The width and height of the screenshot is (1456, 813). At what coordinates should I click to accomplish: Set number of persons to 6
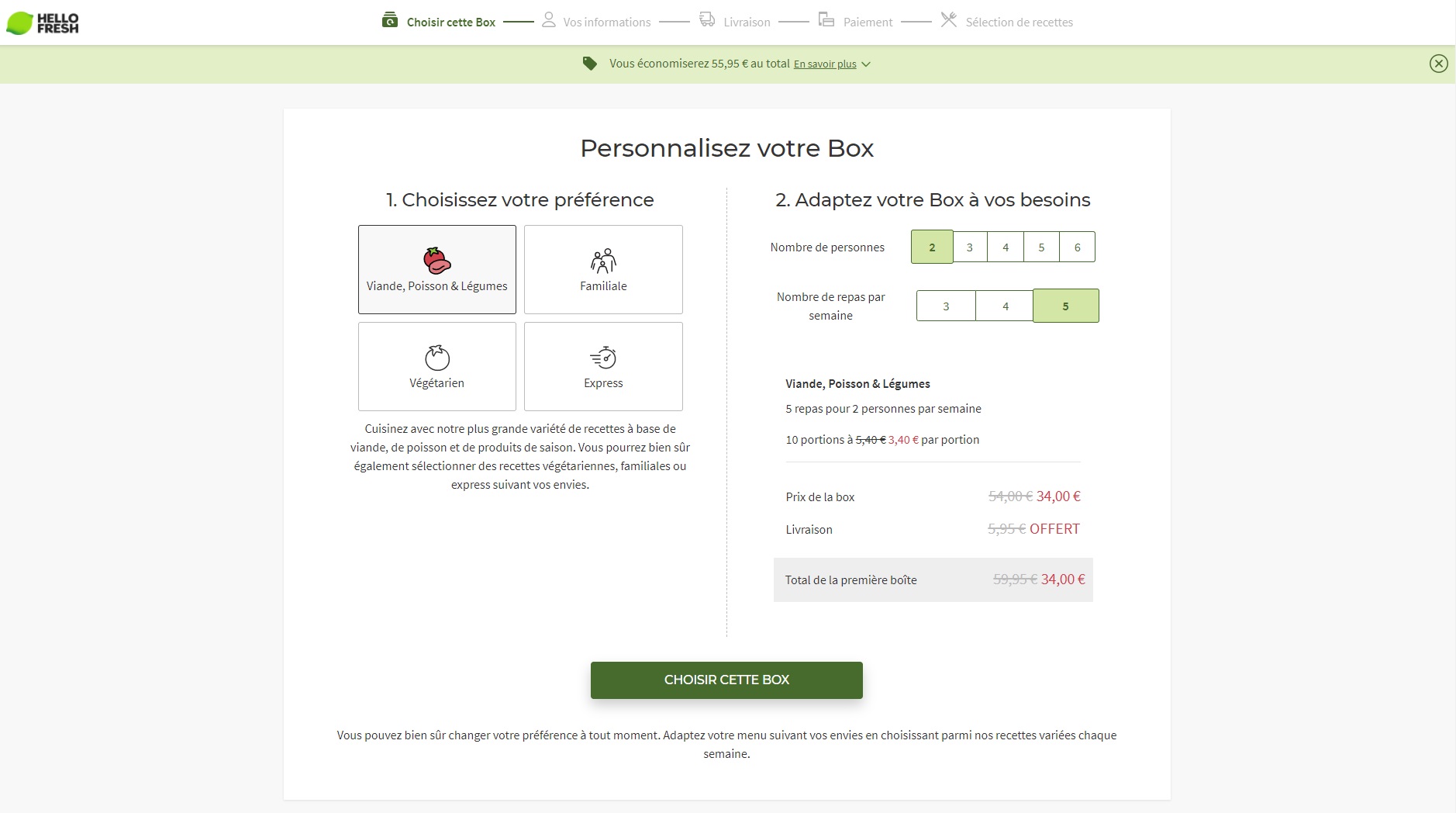(1077, 247)
